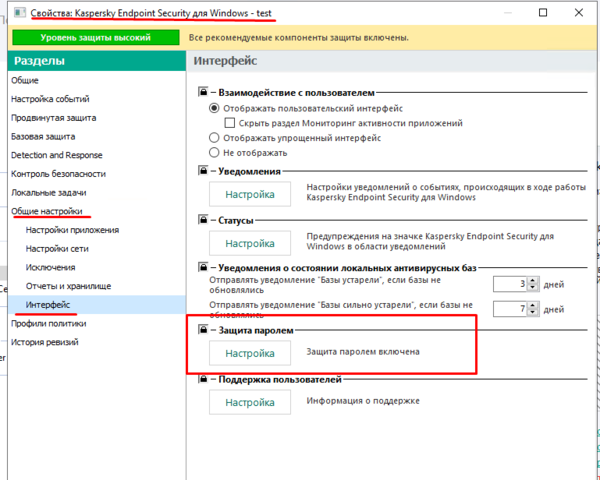Toggle lock icon beside Поддержка пользователей
Screen dimensions: 600x480
[203, 379]
